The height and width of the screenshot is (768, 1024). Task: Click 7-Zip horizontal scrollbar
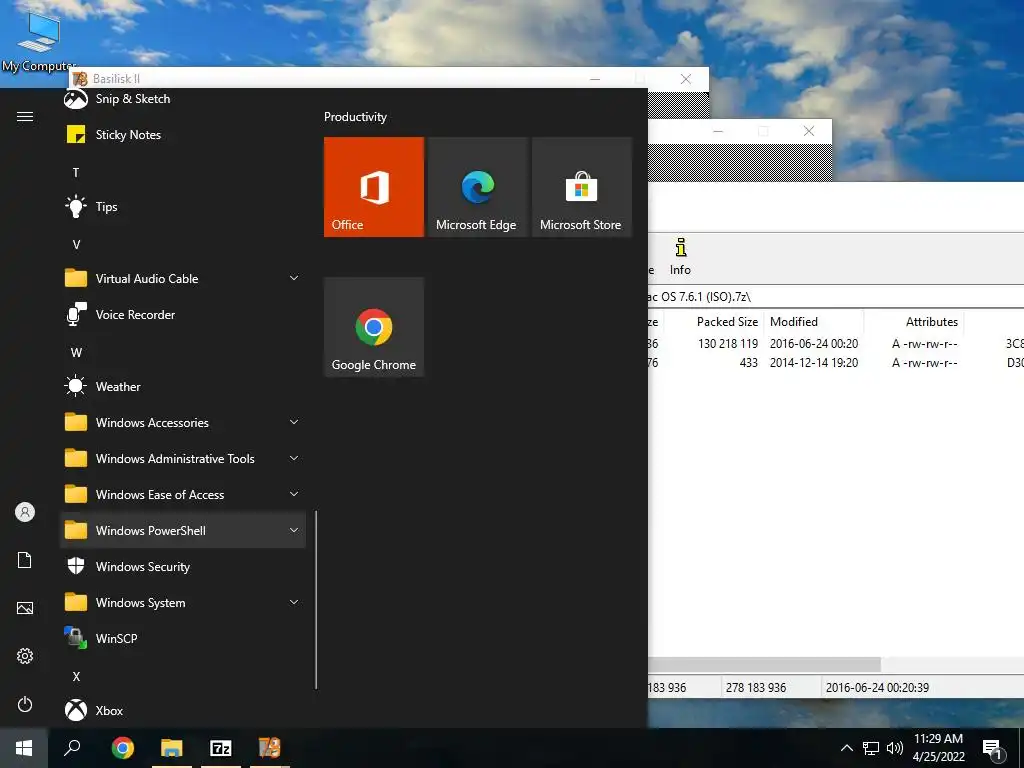pos(764,665)
